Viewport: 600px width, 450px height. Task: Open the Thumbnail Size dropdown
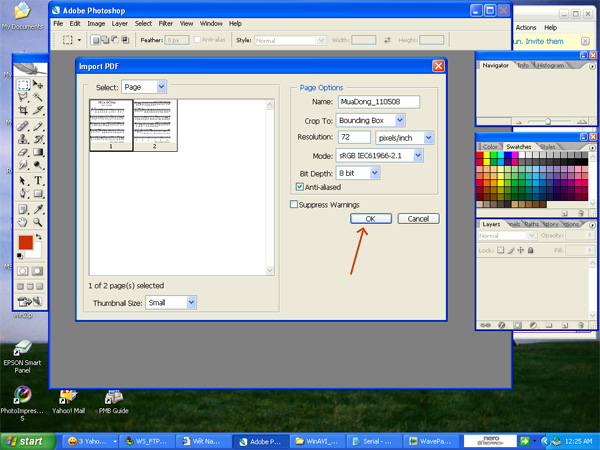171,303
